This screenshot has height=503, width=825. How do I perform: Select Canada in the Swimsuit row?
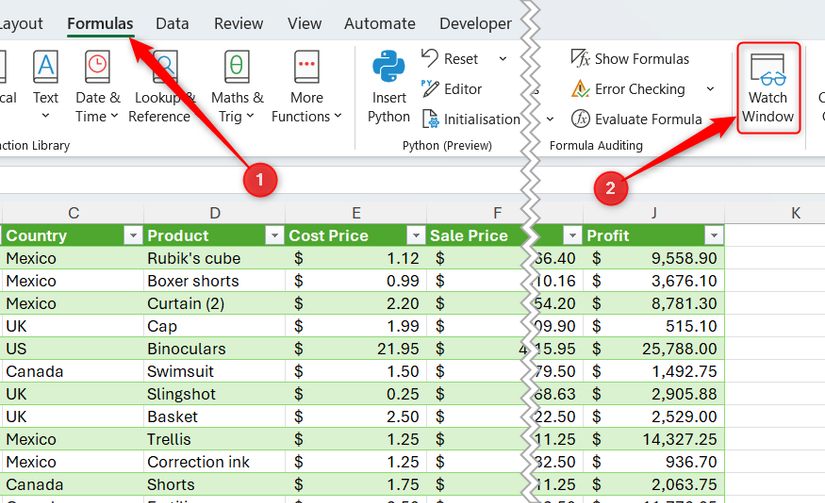coord(73,371)
